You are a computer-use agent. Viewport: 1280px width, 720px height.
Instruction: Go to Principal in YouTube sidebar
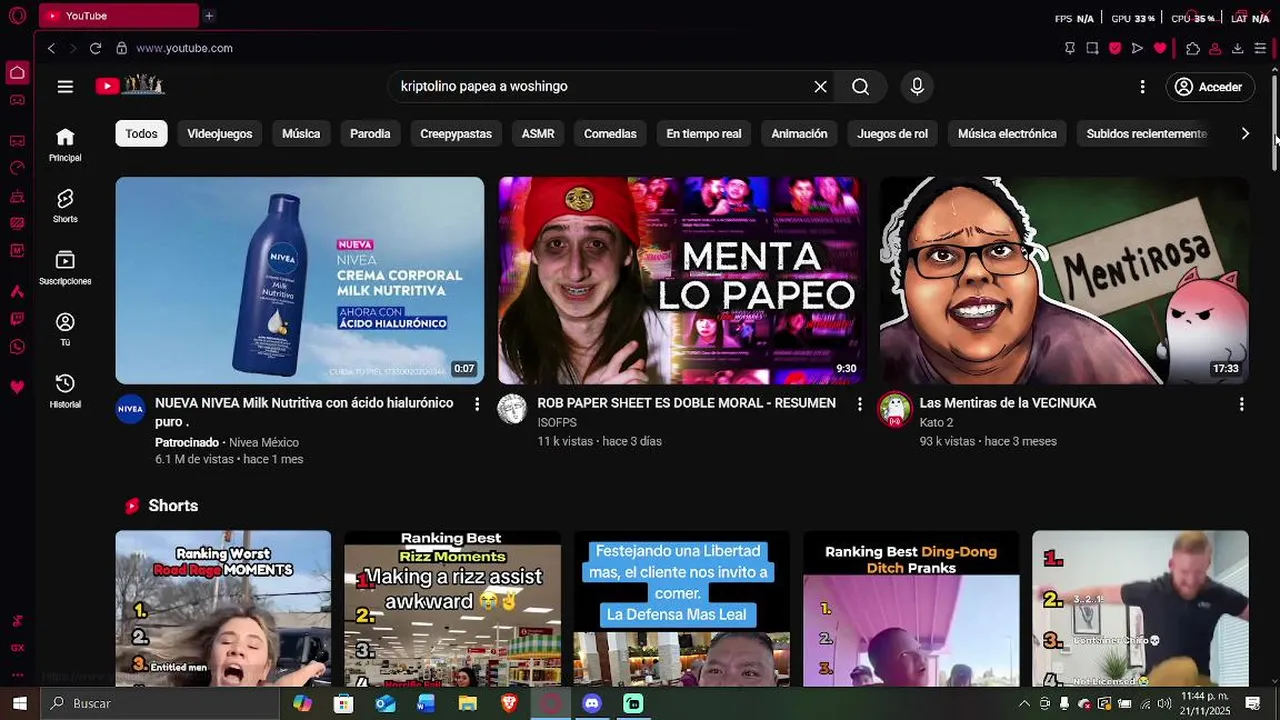pos(65,144)
